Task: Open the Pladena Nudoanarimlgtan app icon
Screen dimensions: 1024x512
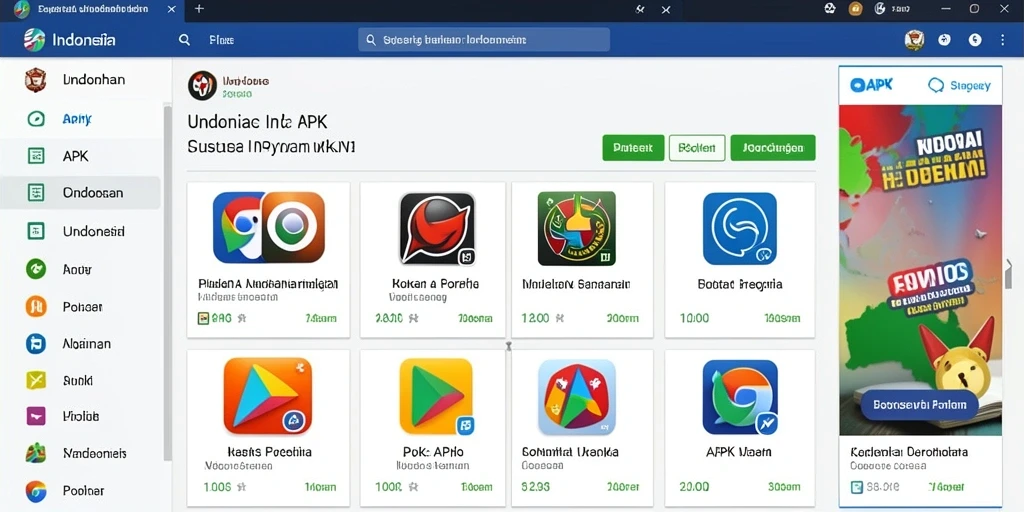Action: [268, 228]
